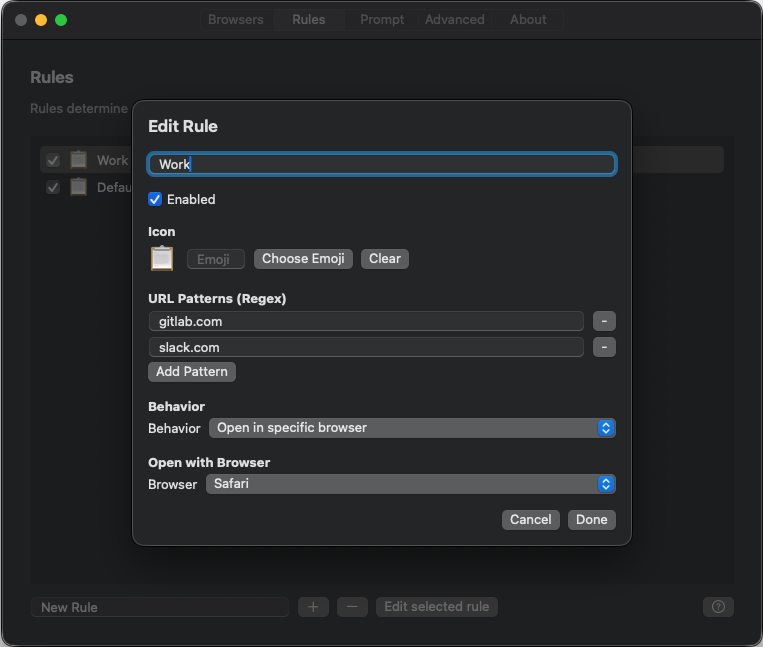
Task: Click the yellow minimize window button
Action: click(41, 20)
